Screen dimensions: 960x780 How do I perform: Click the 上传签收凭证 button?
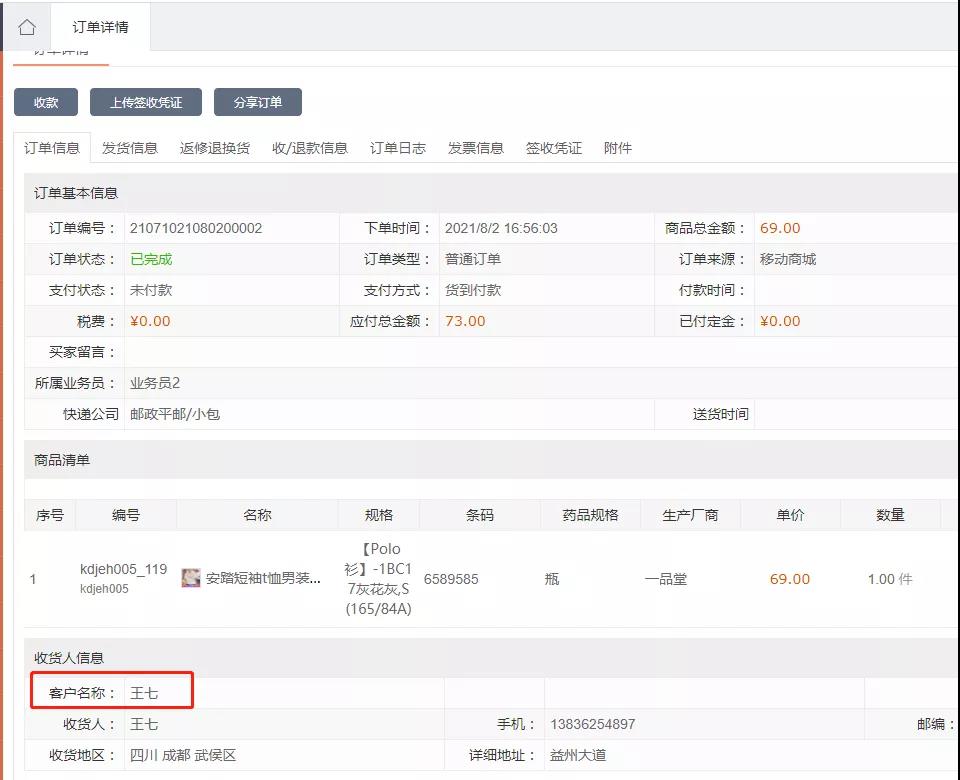(x=146, y=102)
